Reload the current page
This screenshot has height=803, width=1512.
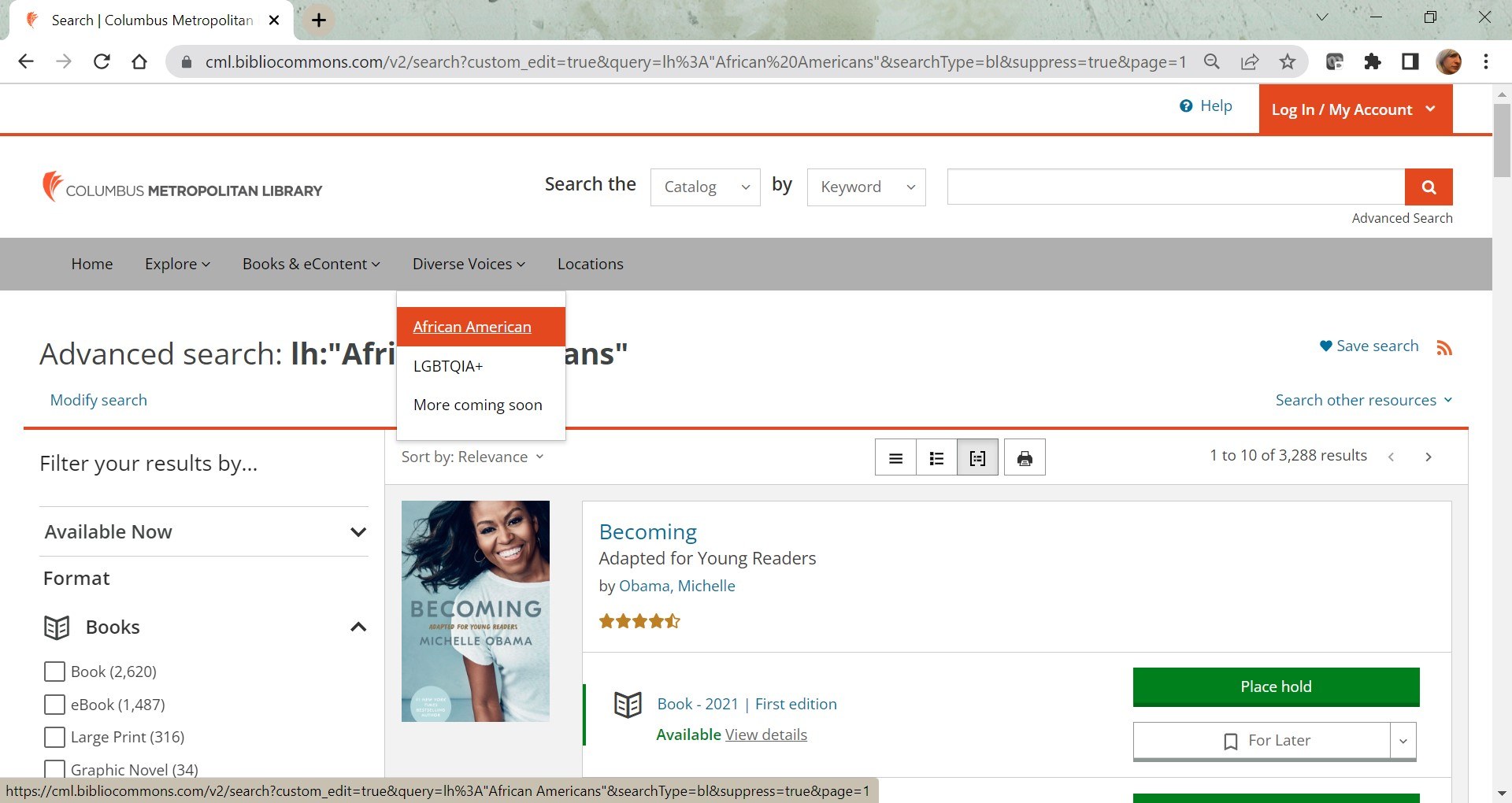tap(102, 61)
